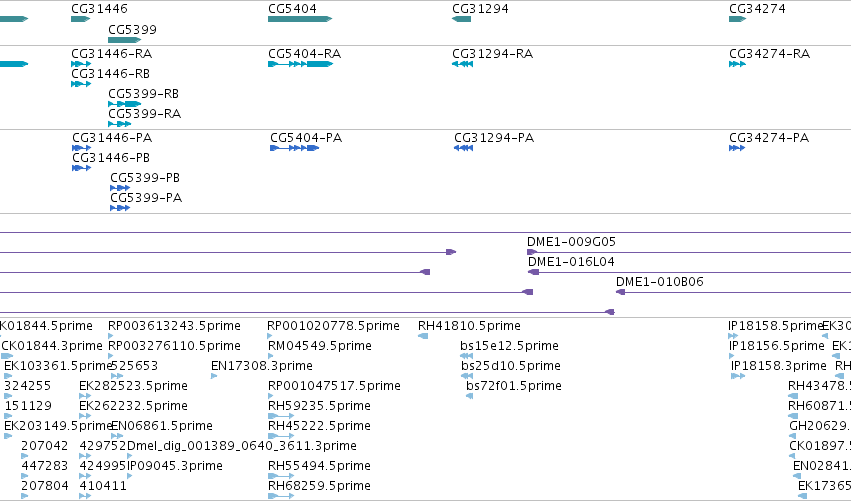The image size is (851, 501).
Task: Select feature 324255
Action: point(28,386)
